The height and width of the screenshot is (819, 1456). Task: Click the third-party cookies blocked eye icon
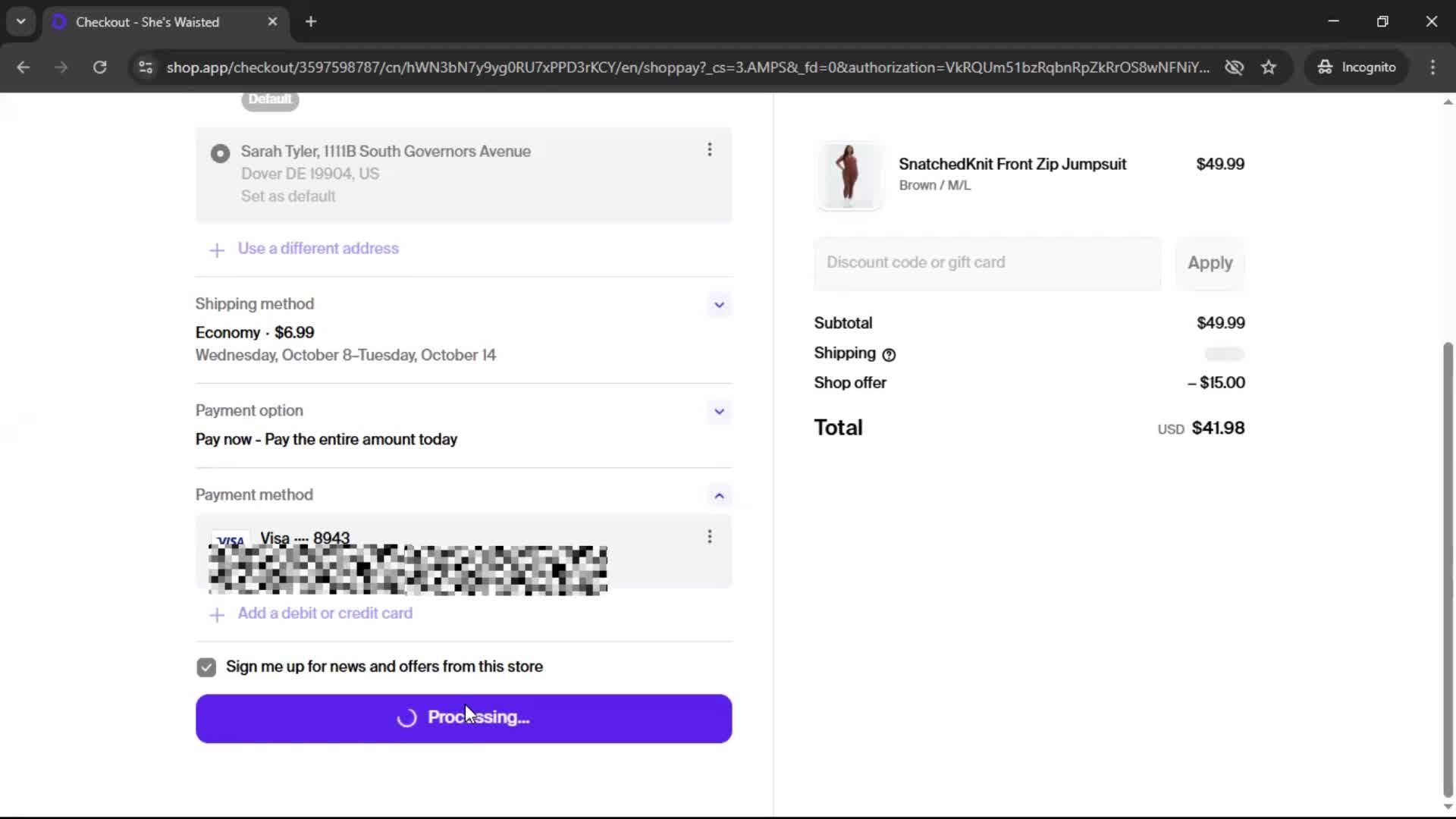[x=1234, y=67]
